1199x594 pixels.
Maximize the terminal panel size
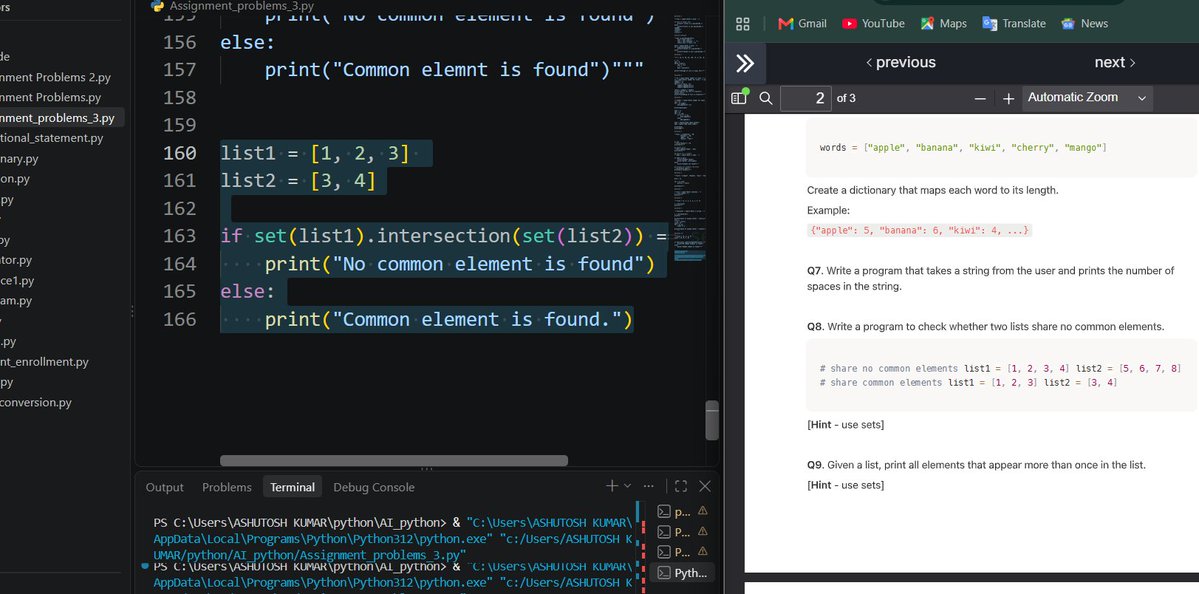click(x=681, y=486)
